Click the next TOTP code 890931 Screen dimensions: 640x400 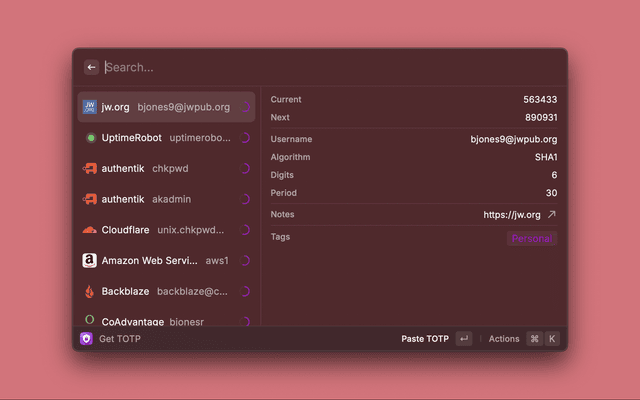point(540,117)
